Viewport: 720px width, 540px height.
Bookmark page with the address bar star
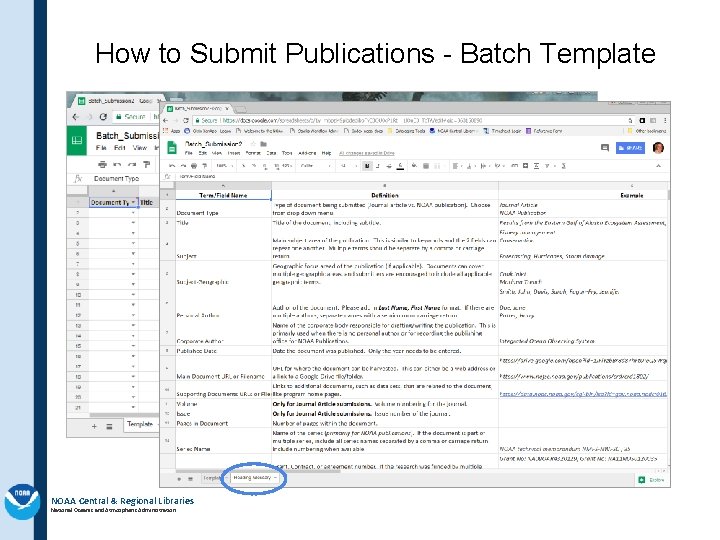point(630,120)
